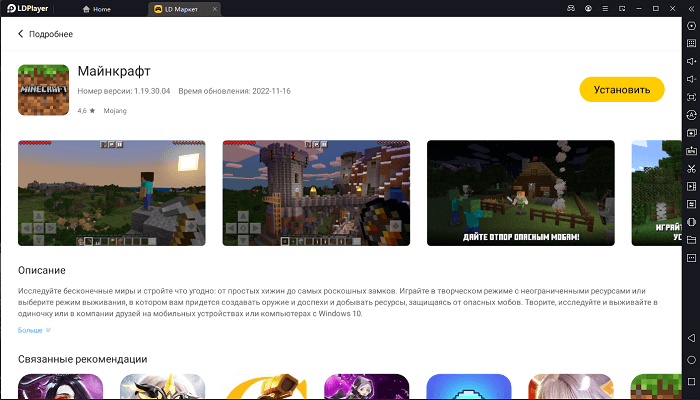700x400 pixels.
Task: Collapse the right sidebar with double chevron
Action: [x=691, y=8]
